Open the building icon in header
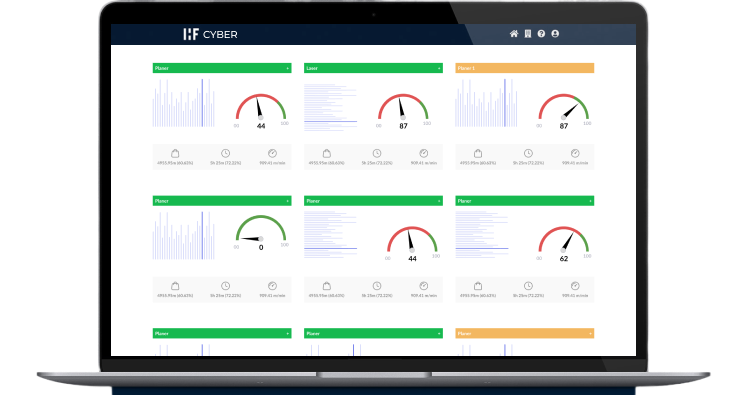748x395 pixels. tap(528, 34)
